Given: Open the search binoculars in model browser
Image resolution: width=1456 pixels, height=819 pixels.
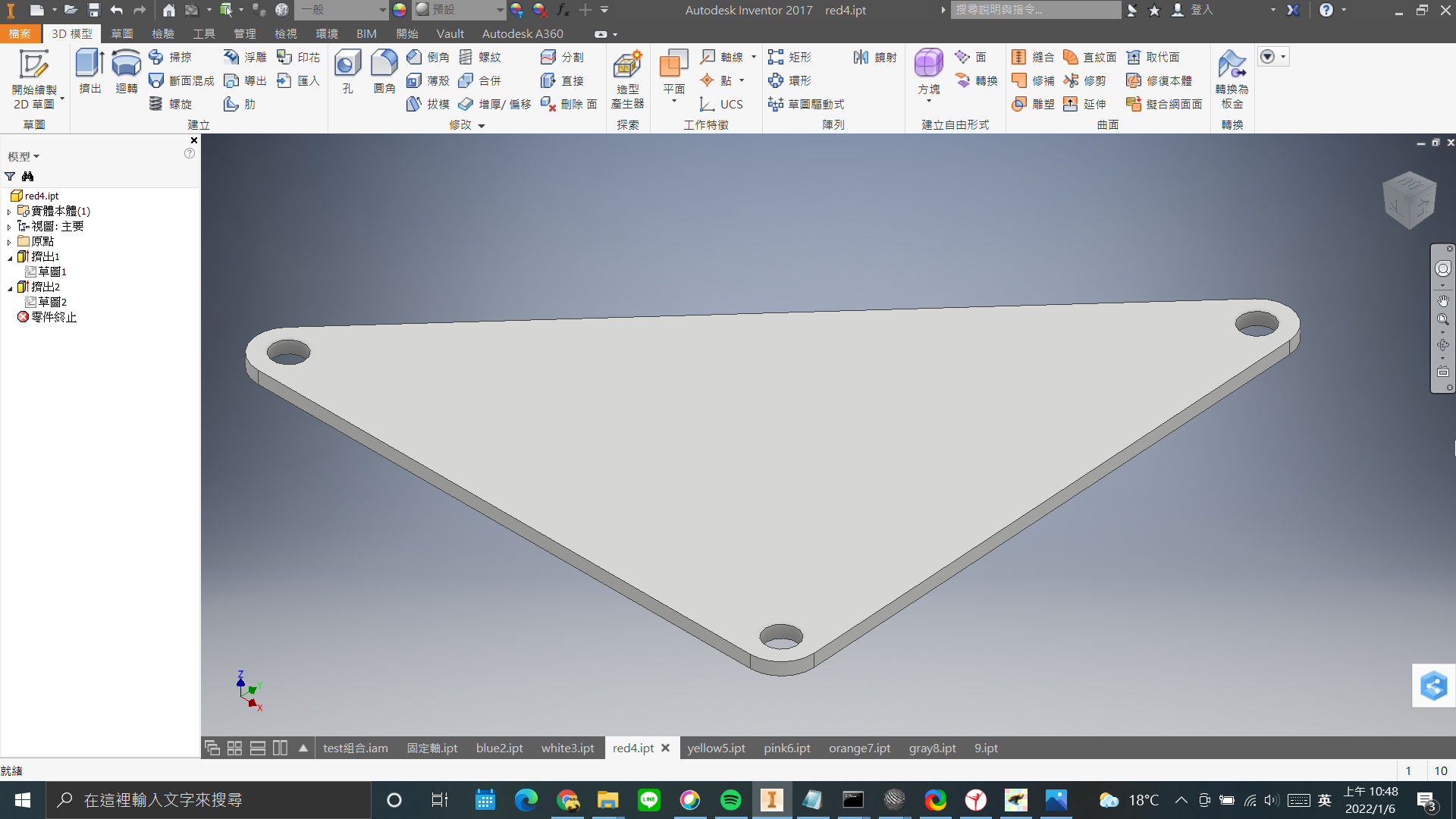Looking at the screenshot, I should (28, 176).
